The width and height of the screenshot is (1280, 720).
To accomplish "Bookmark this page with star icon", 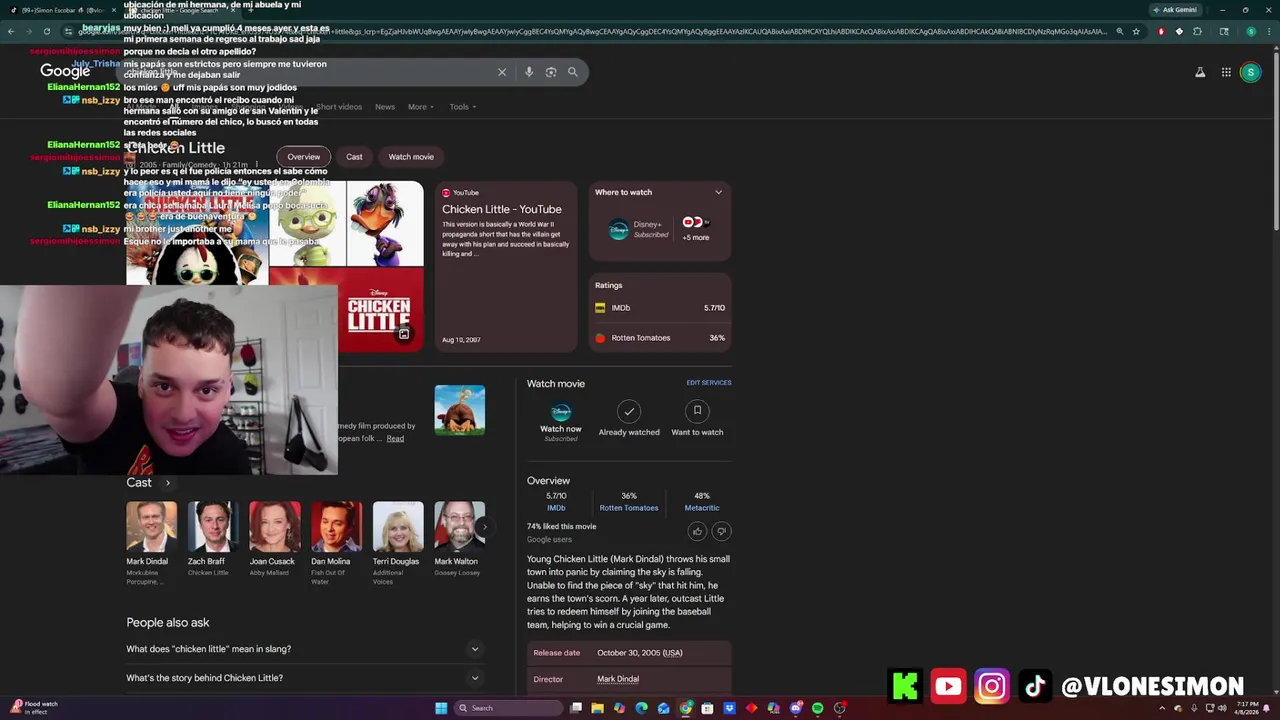I will click(x=1136, y=31).
